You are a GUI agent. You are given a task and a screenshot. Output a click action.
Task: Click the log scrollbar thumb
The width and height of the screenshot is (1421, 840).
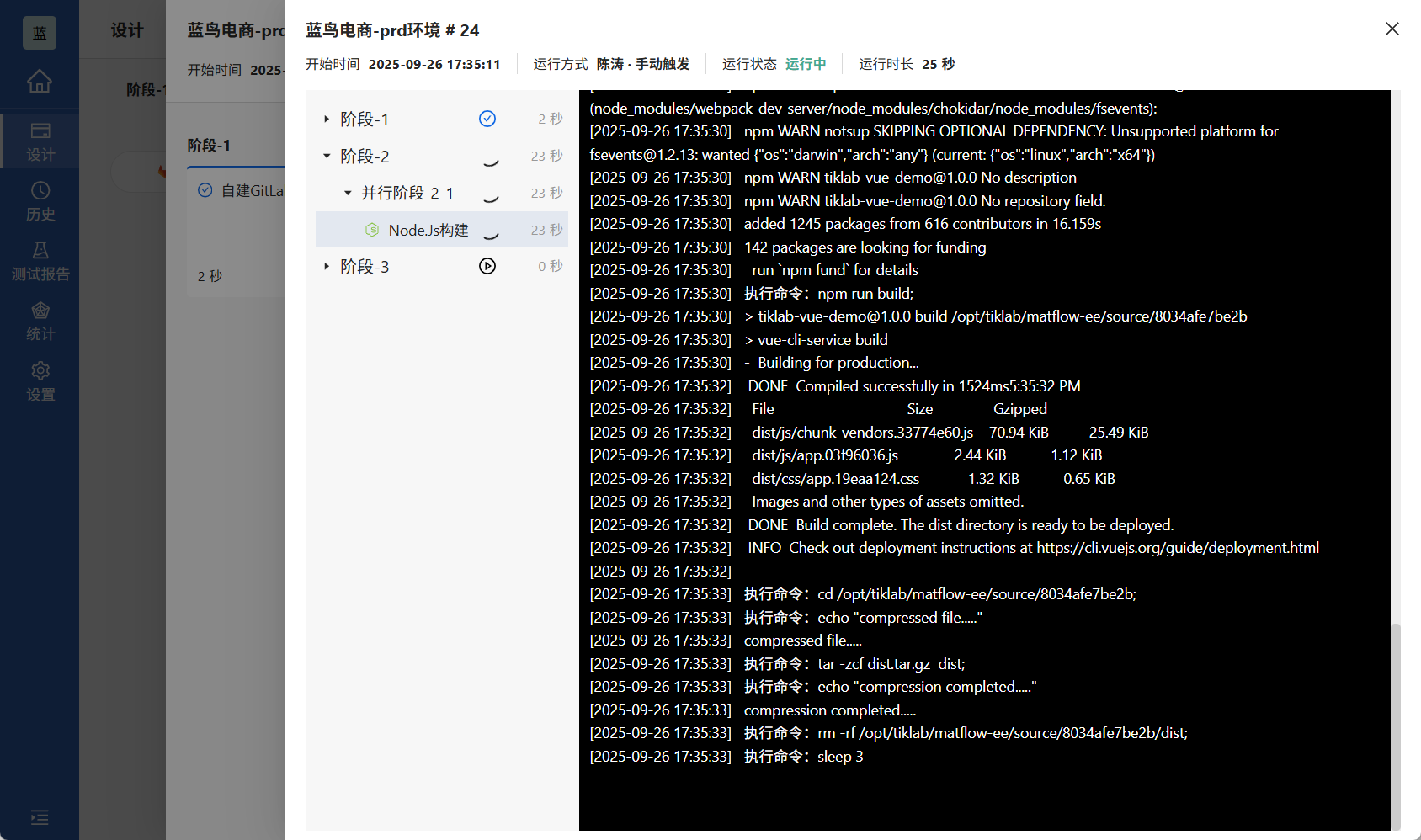tap(1395, 726)
